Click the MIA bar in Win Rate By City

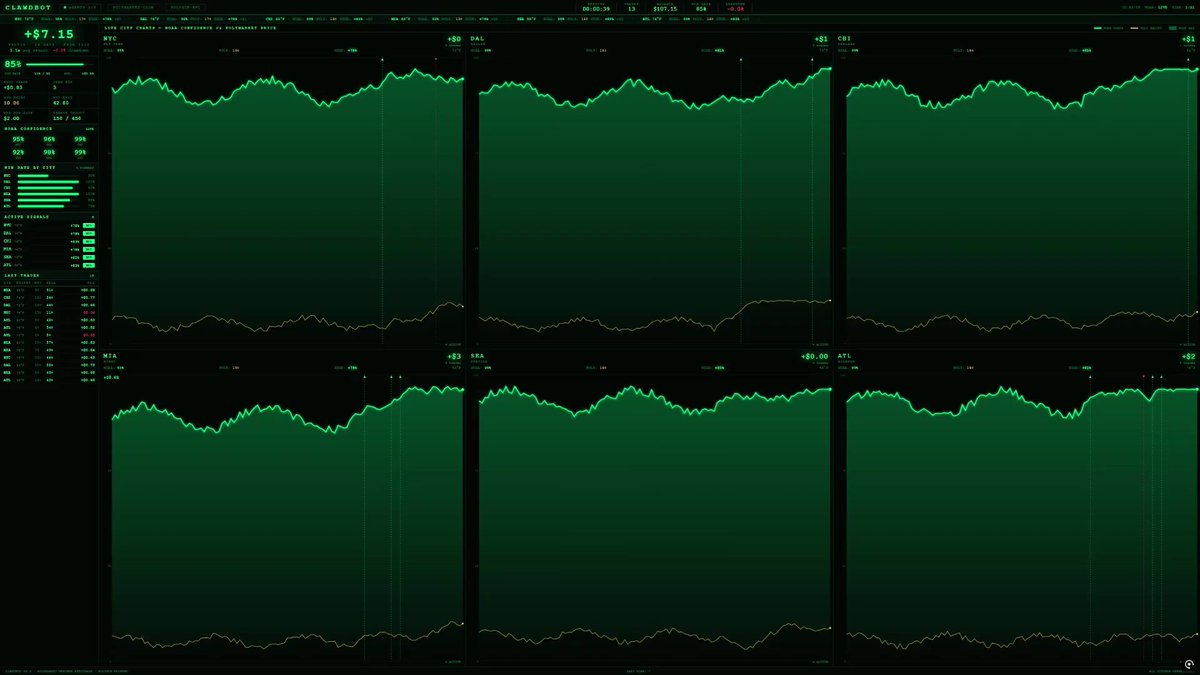48,194
